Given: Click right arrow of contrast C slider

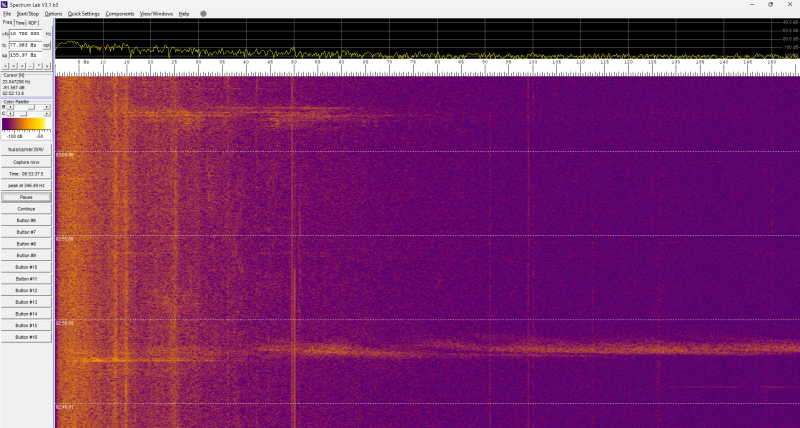Looking at the screenshot, I should 46,113.
